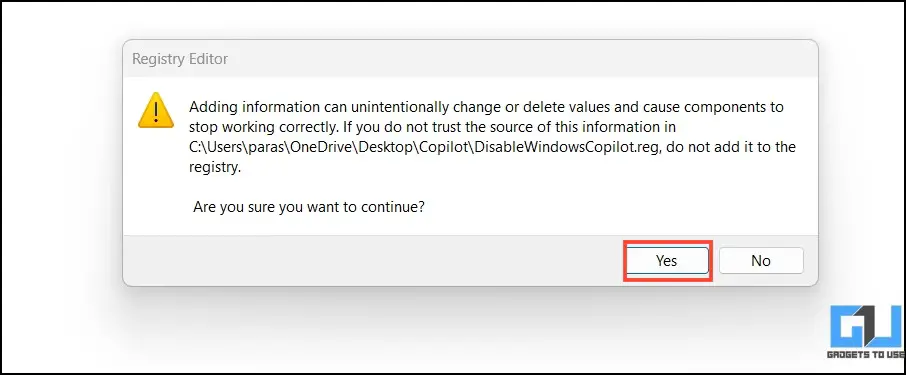The width and height of the screenshot is (906, 375).
Task: Decline by choosing the No button
Action: (x=761, y=261)
